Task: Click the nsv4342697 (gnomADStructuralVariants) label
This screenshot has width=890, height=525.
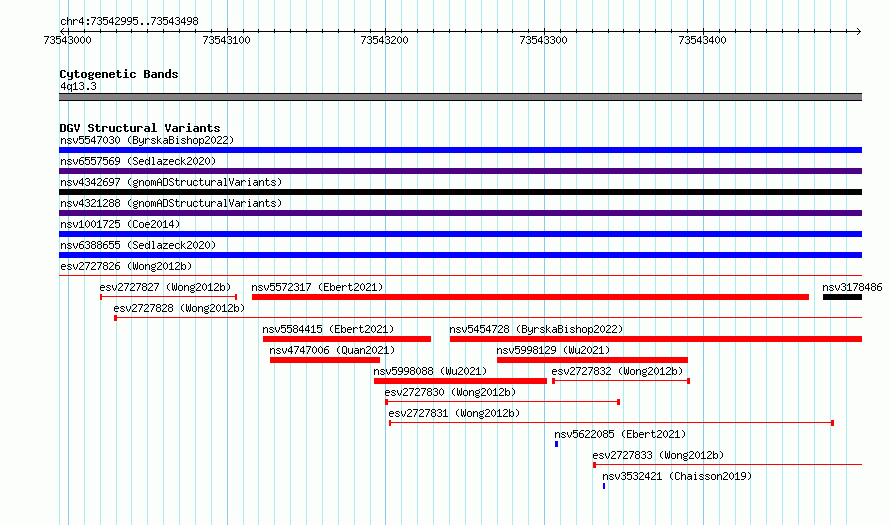Action: (171, 182)
